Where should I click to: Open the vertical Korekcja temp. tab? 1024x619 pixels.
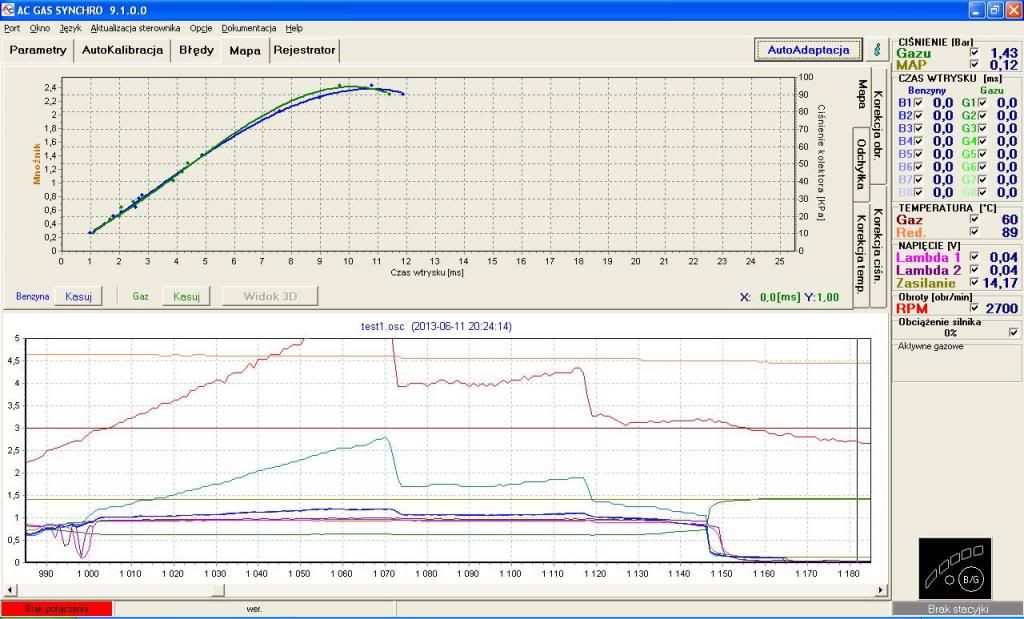(861, 251)
